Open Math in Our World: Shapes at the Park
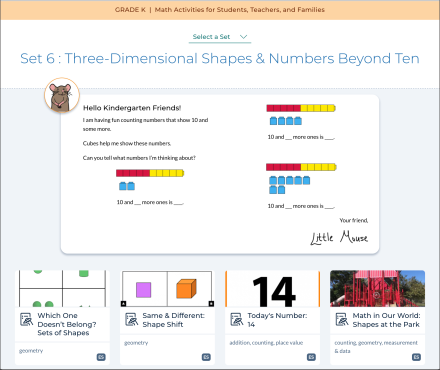The image size is (440, 370). 386,320
